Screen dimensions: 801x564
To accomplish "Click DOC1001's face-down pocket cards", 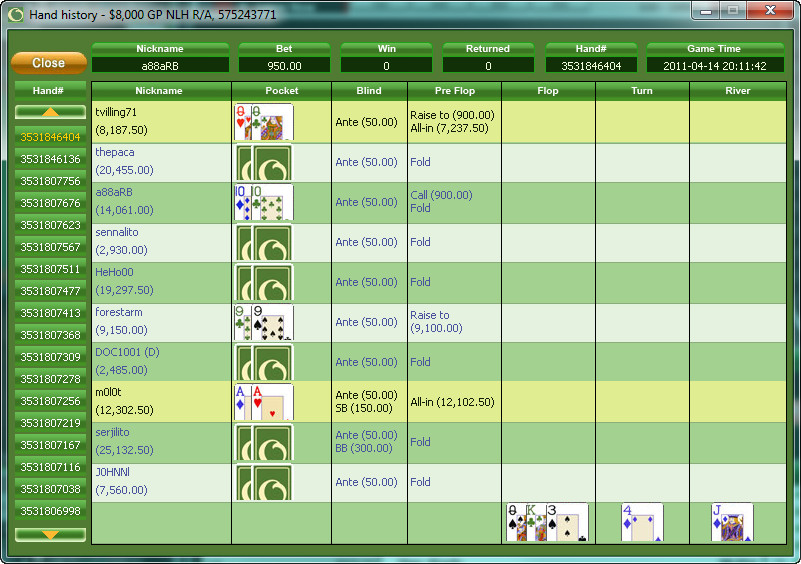I will [x=264, y=362].
